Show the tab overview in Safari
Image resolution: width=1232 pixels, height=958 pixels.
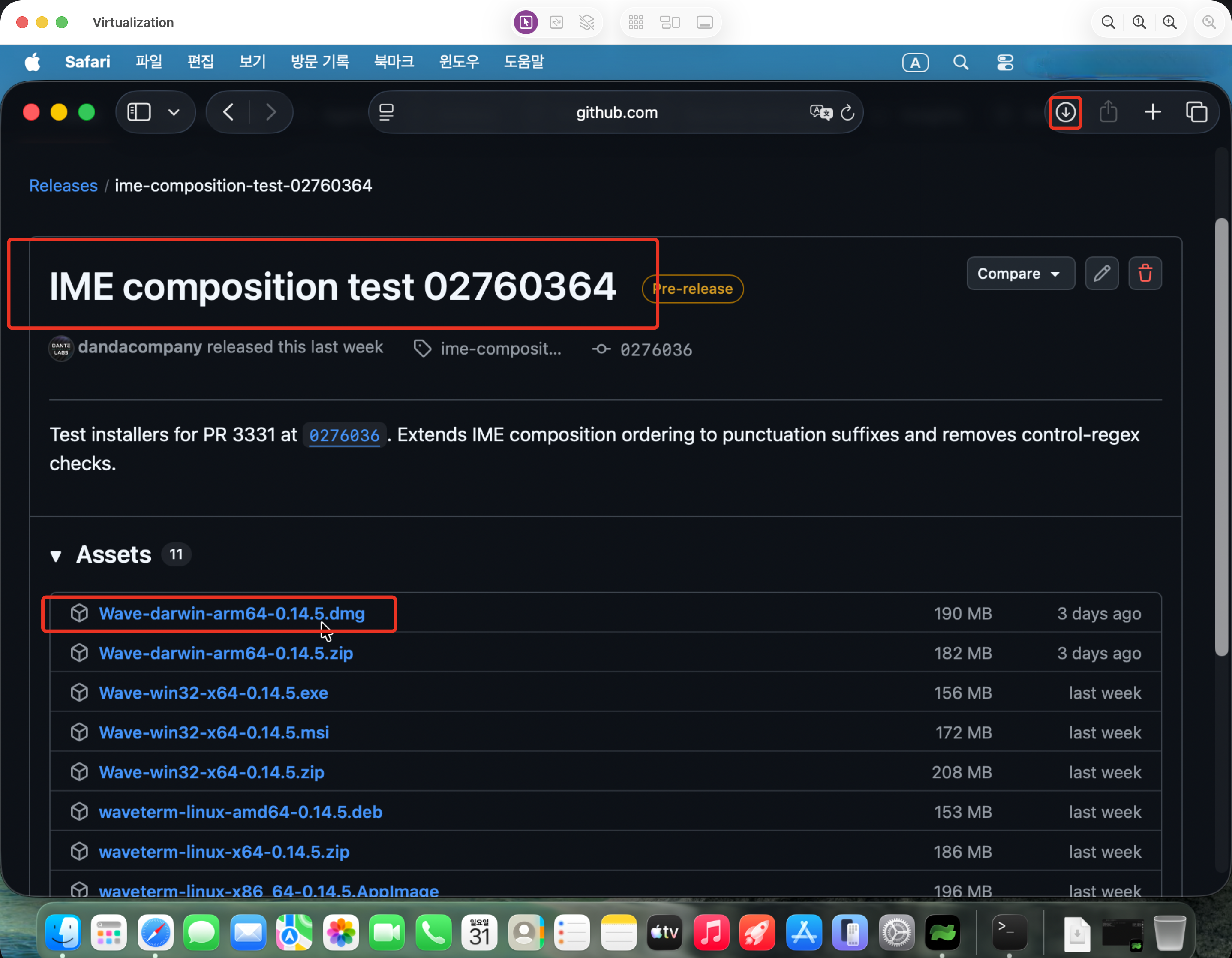point(1196,112)
